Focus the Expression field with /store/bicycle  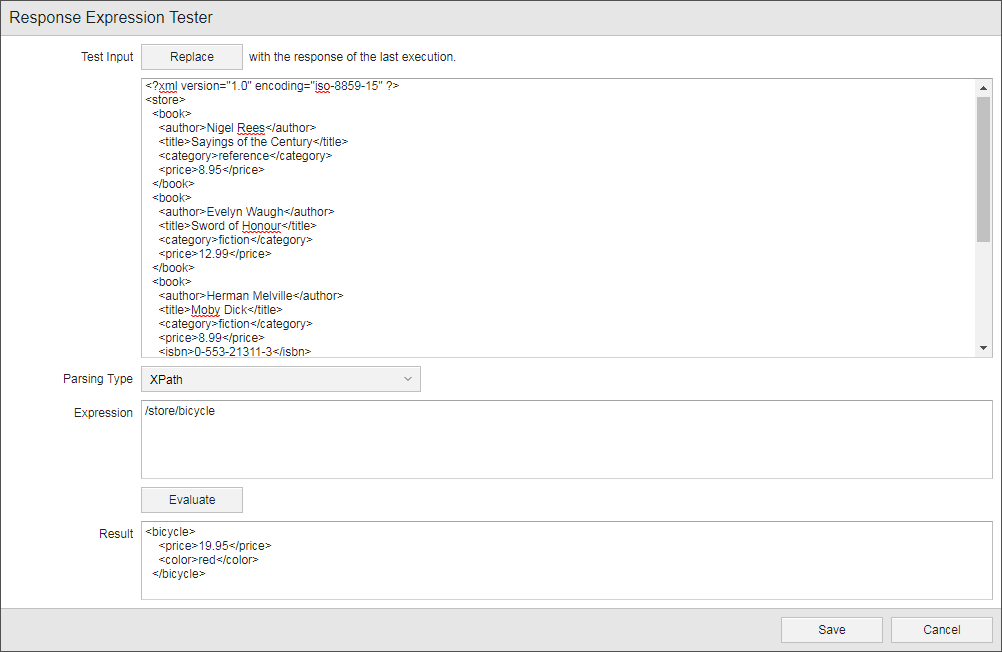point(566,440)
